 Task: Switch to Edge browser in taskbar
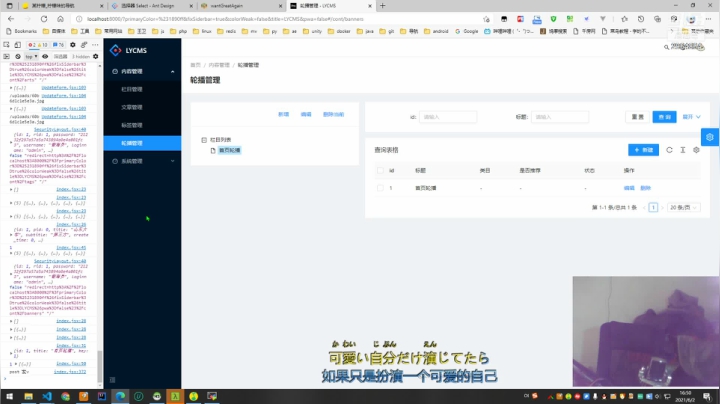pyautogui.click(x=120, y=396)
